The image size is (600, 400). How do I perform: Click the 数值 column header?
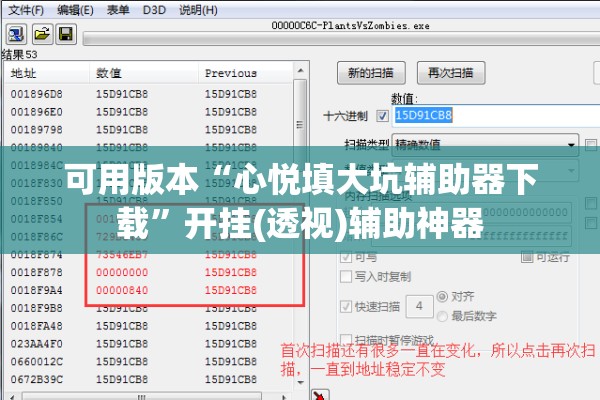144,73
